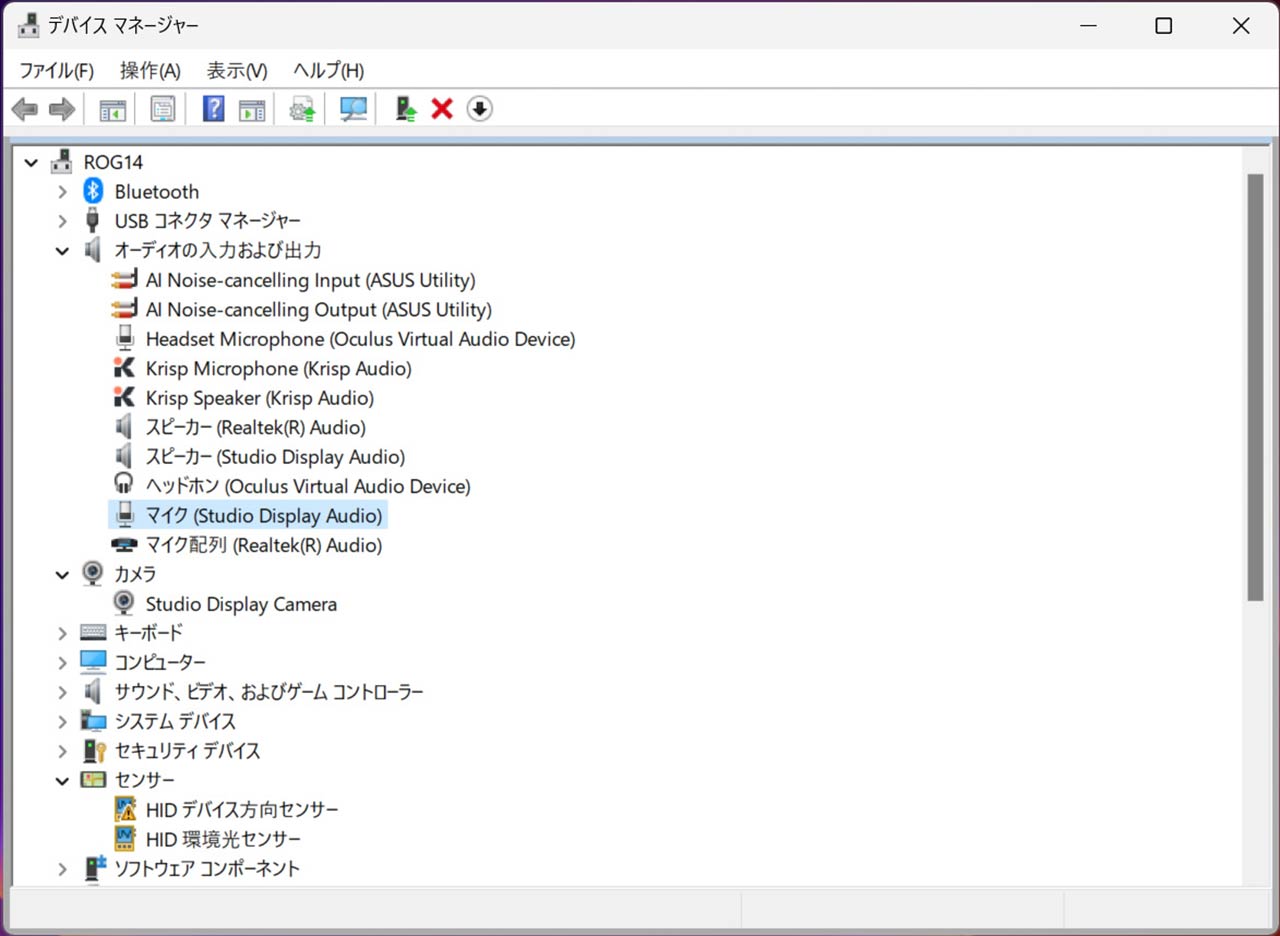
Task: Click the red X uninstall device icon
Action: point(442,109)
